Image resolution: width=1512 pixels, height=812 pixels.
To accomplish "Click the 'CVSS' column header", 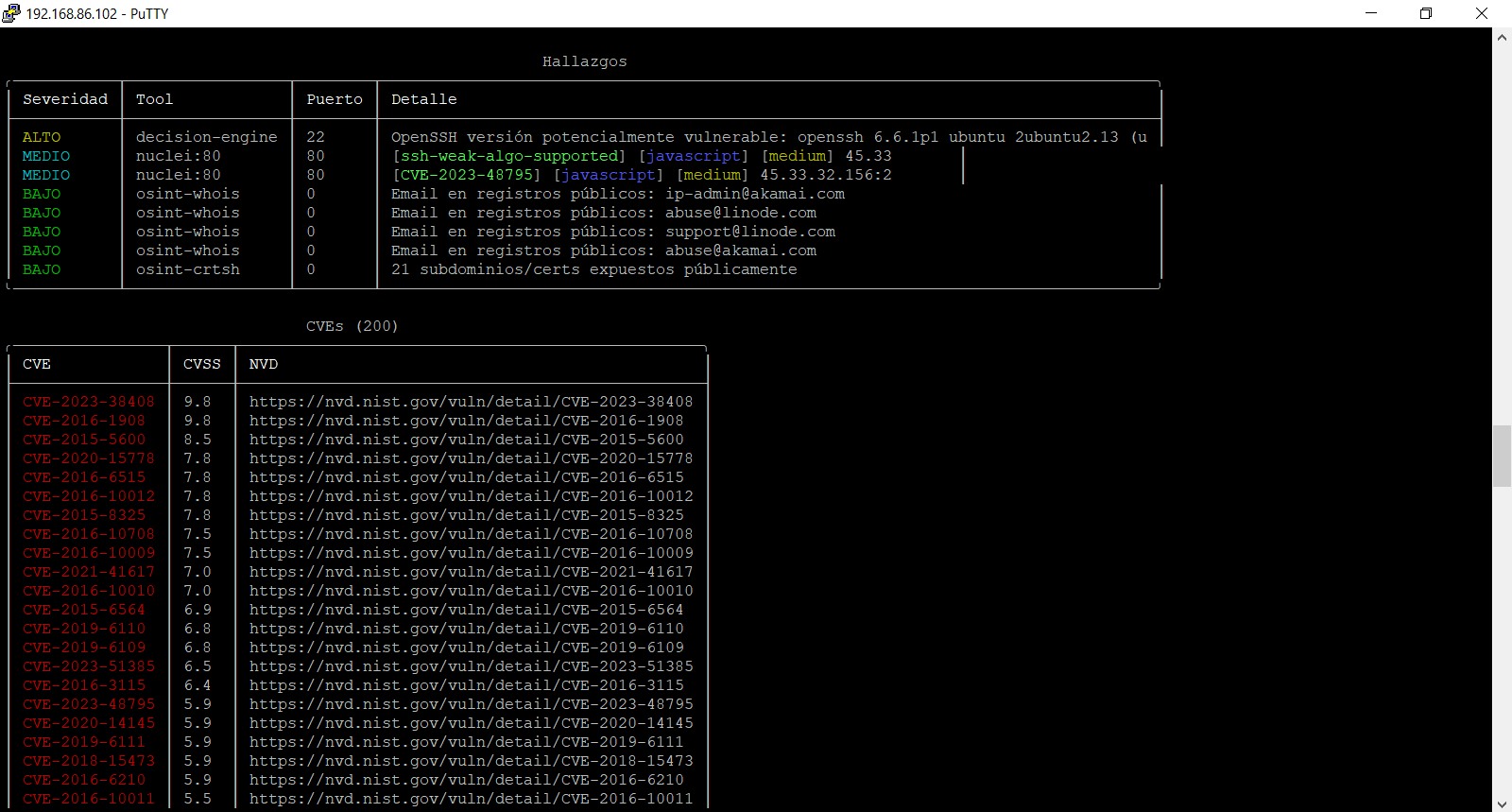I will point(202,364).
